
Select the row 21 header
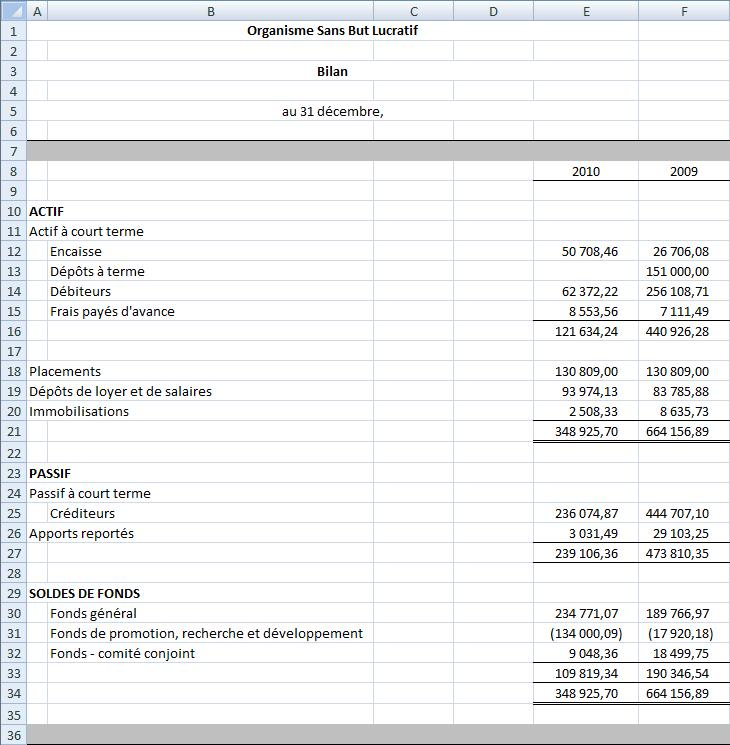pos(13,431)
